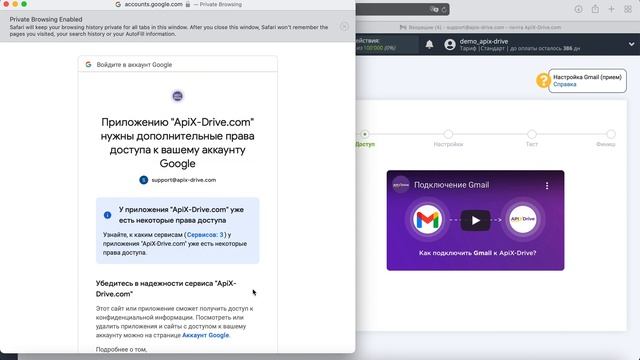Click the channel avatar on video thumbnail
Screen dimensions: 640x360
401,185
